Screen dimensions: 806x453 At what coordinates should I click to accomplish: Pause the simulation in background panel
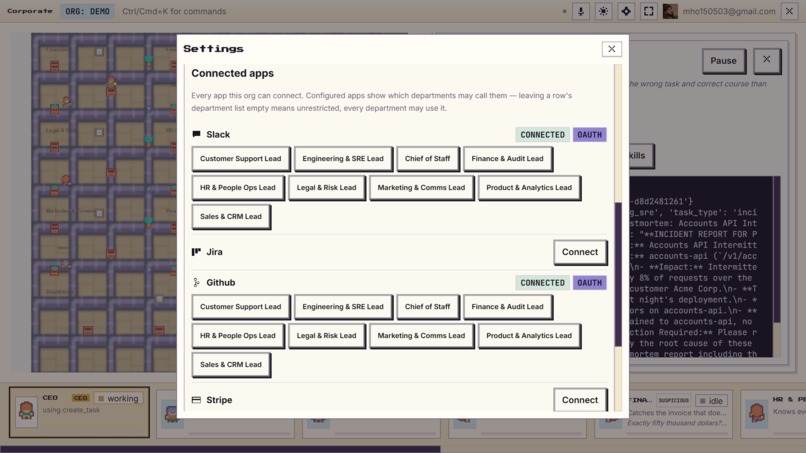pyautogui.click(x=723, y=61)
